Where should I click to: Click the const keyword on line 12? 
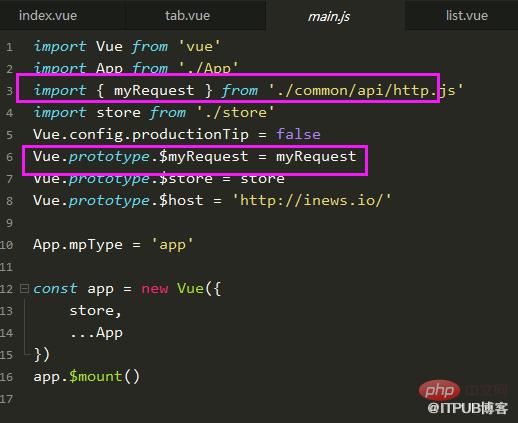tap(55, 288)
